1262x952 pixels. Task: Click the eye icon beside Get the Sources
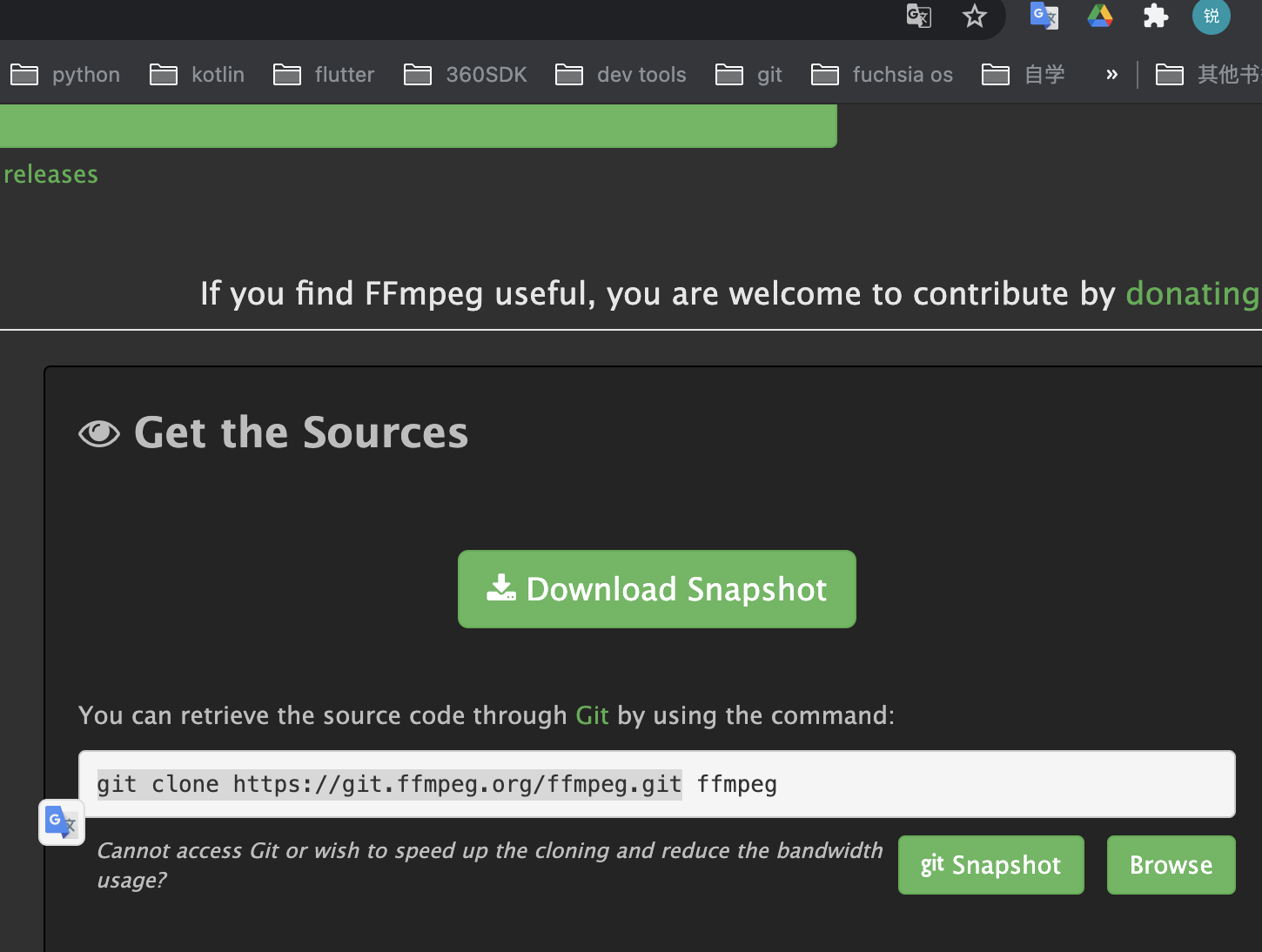tap(99, 433)
